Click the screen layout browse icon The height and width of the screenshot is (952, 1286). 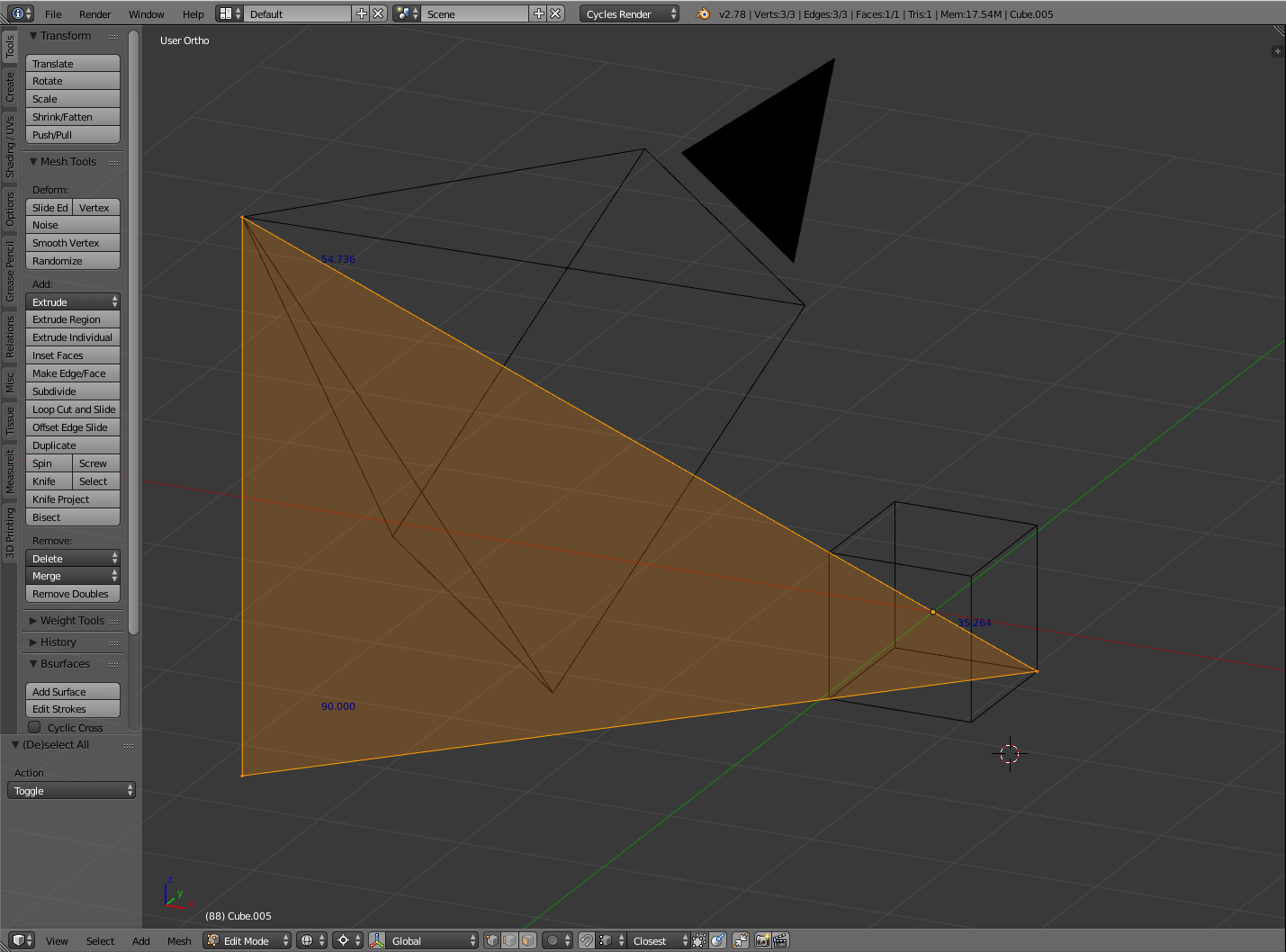pyautogui.click(x=230, y=13)
